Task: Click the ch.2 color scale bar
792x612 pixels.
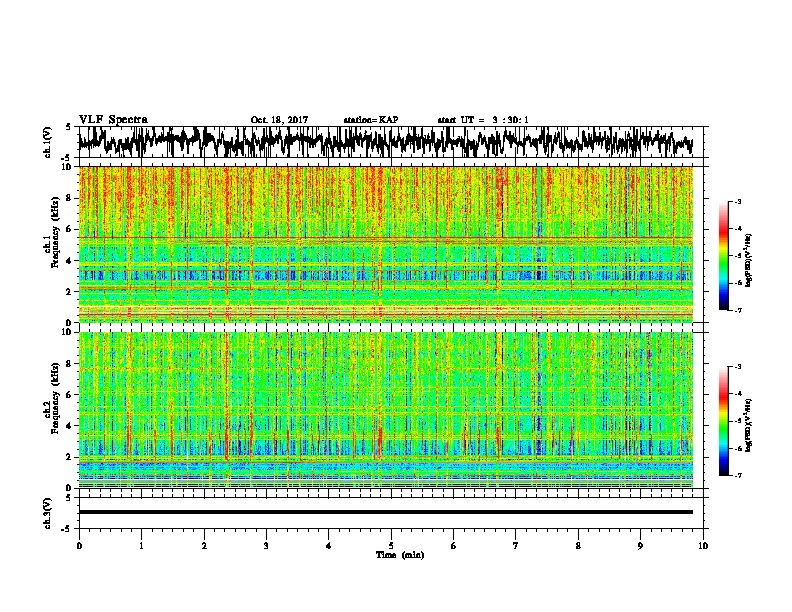Action: pos(723,421)
